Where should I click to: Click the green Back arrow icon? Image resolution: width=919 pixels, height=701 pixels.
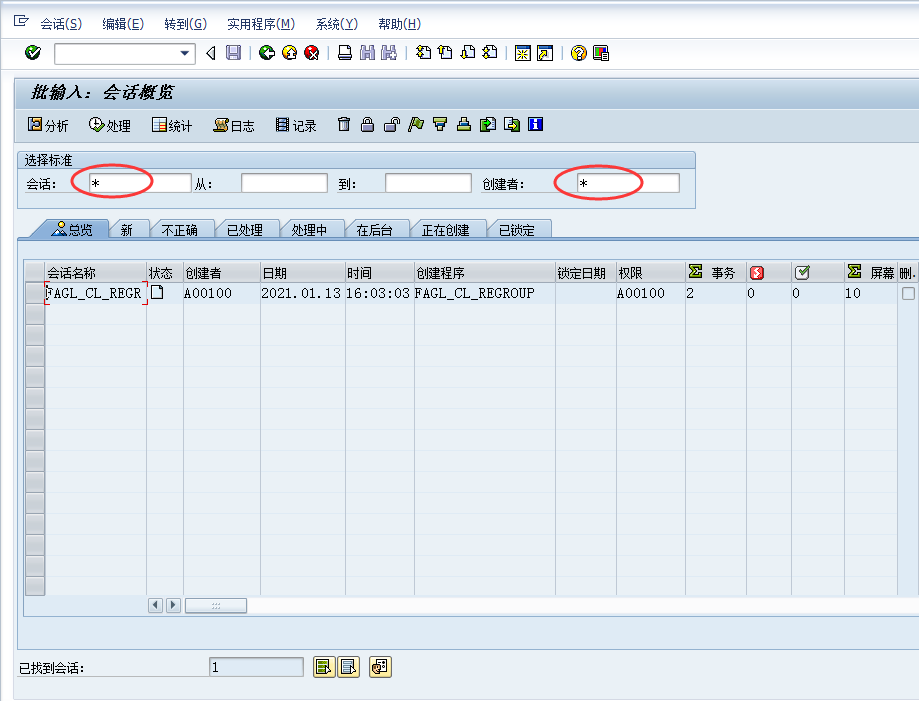(x=267, y=53)
